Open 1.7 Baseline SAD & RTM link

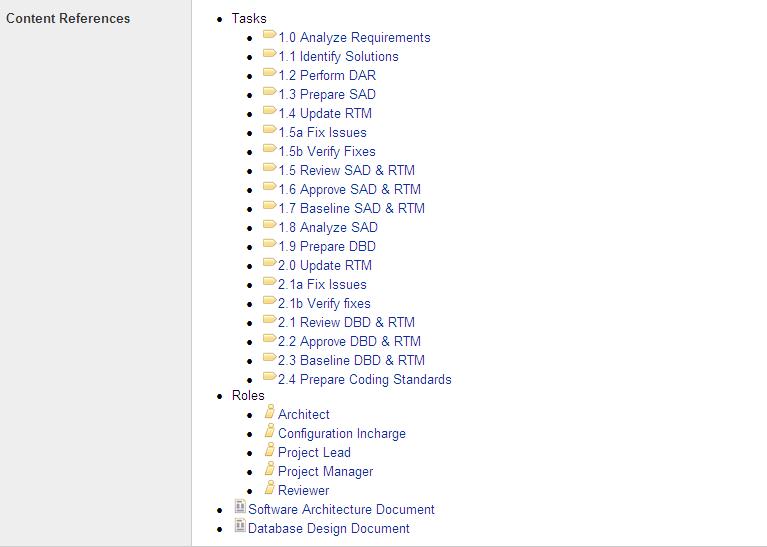click(x=352, y=208)
